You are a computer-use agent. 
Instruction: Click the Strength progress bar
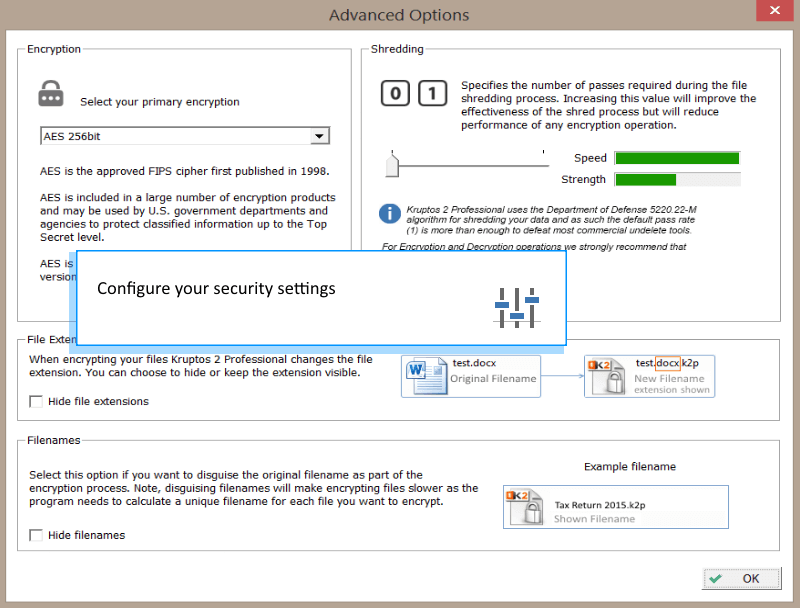(677, 180)
